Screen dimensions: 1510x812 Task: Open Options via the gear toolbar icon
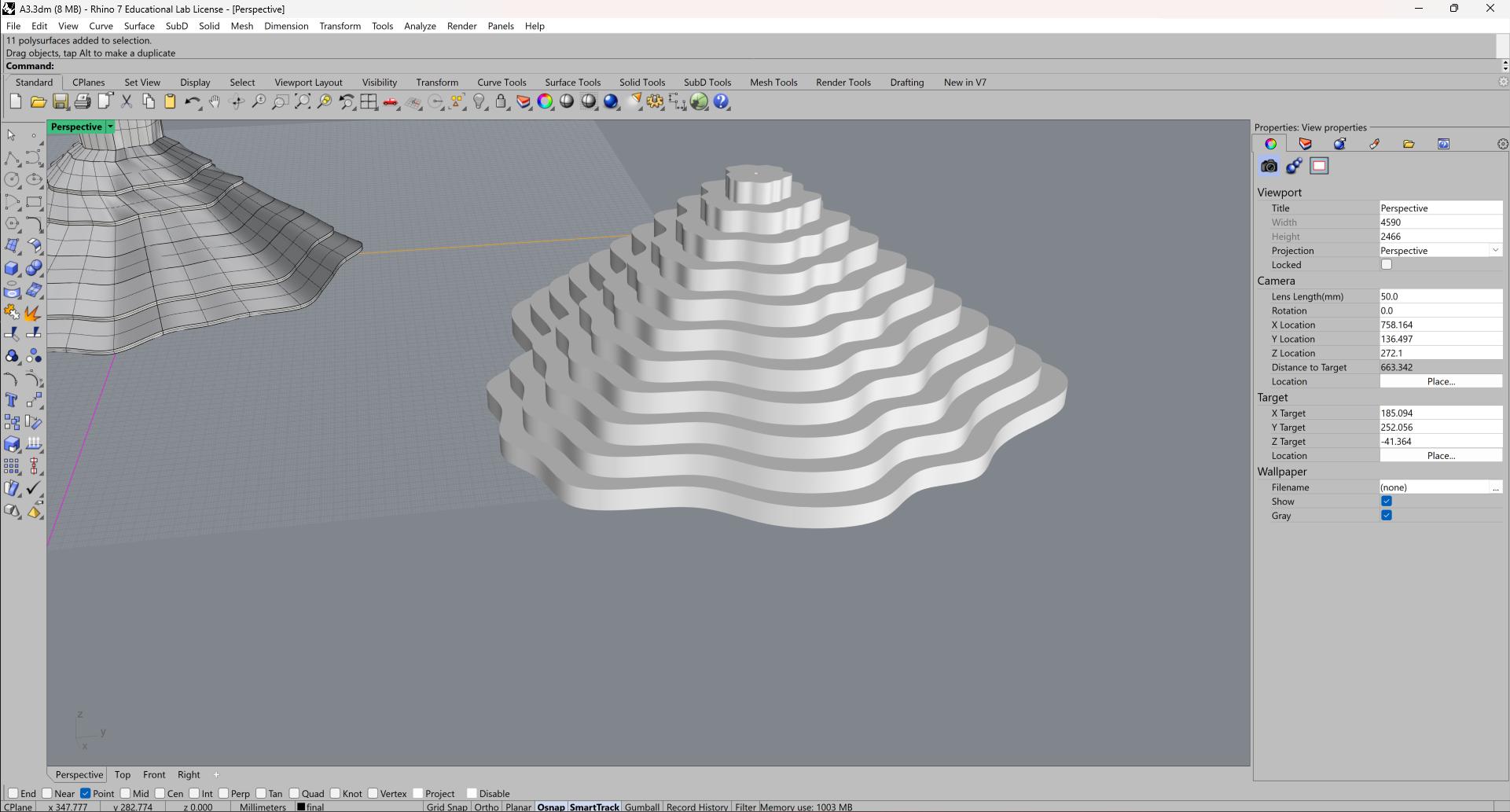[655, 101]
